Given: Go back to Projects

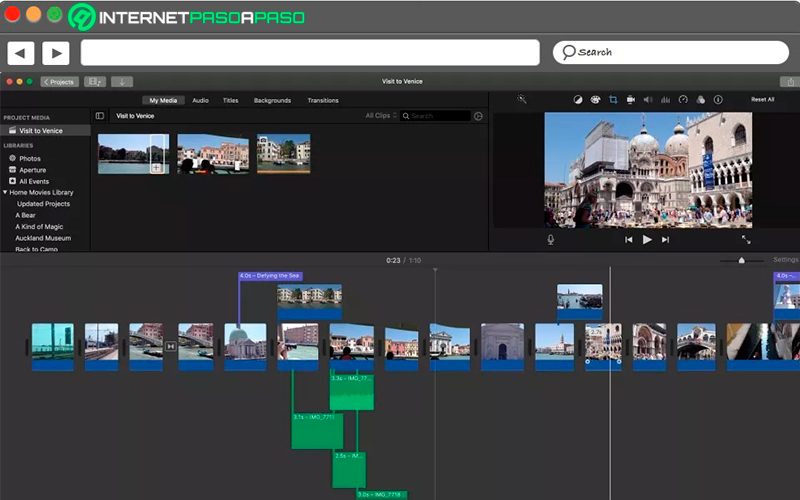Looking at the screenshot, I should [60, 82].
